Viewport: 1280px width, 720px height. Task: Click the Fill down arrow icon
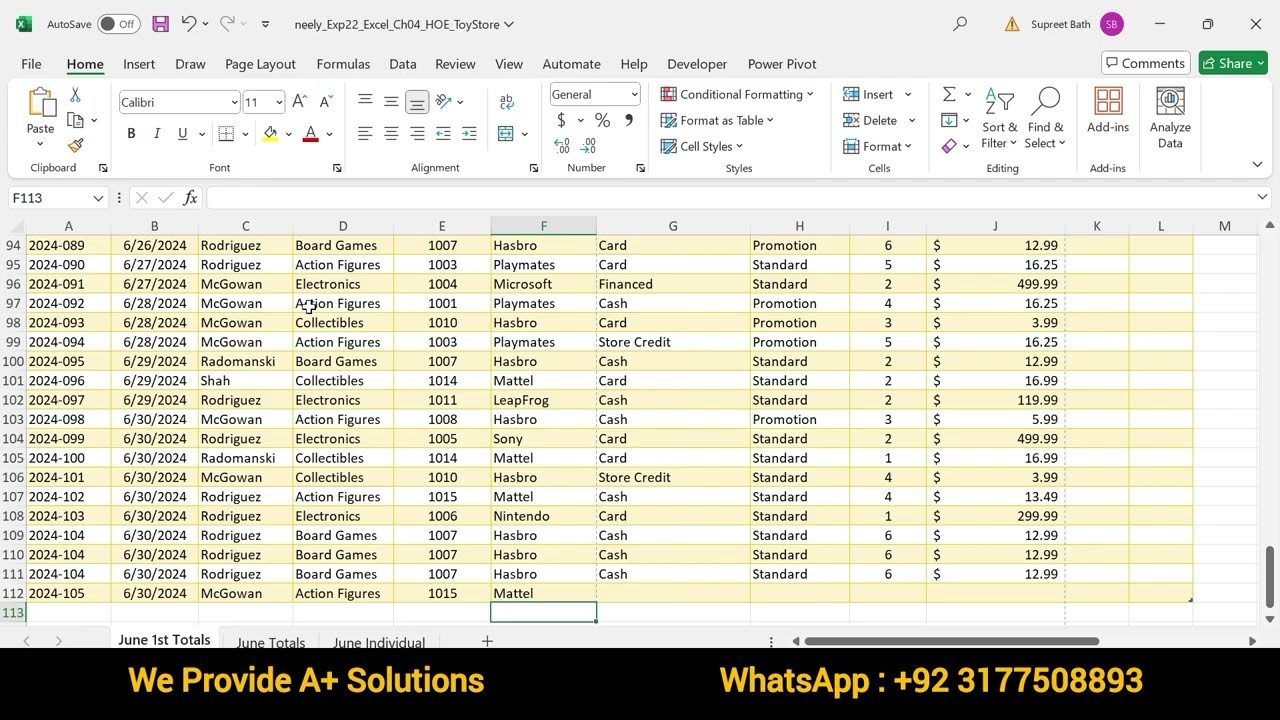click(949, 120)
